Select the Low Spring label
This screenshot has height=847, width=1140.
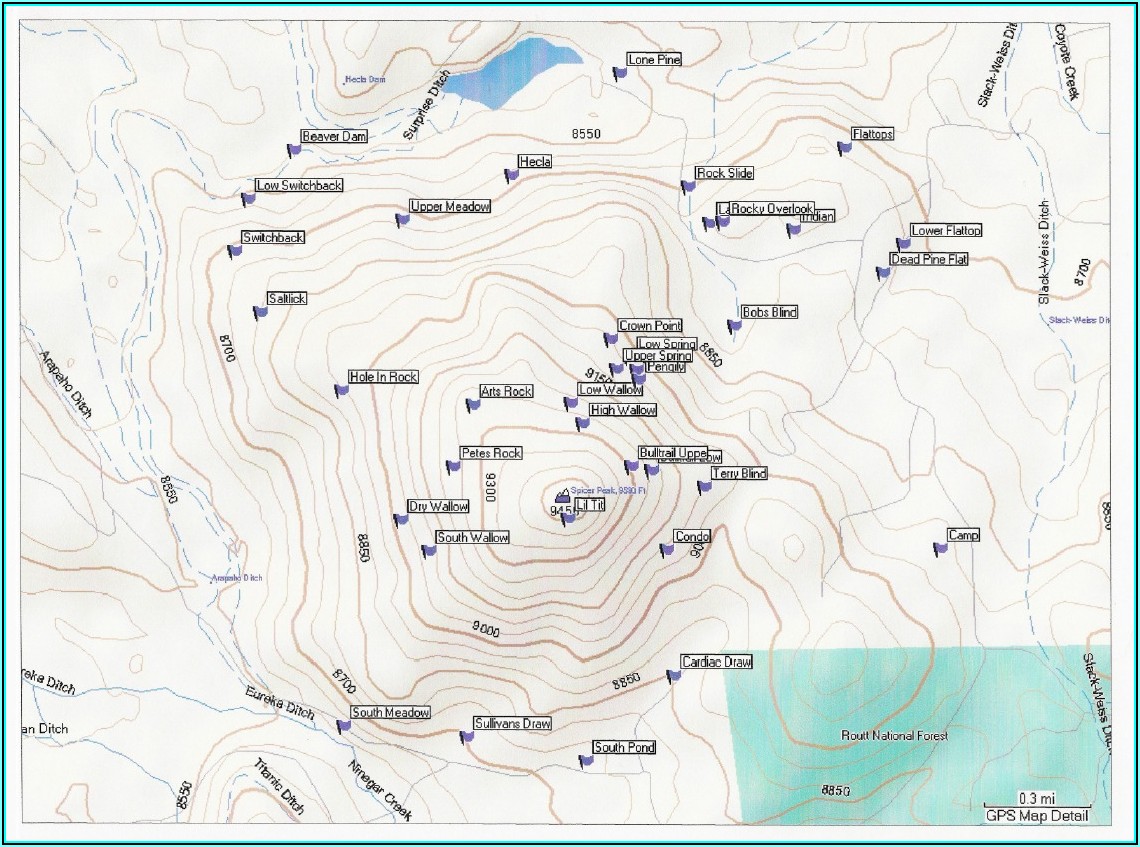[x=667, y=343]
